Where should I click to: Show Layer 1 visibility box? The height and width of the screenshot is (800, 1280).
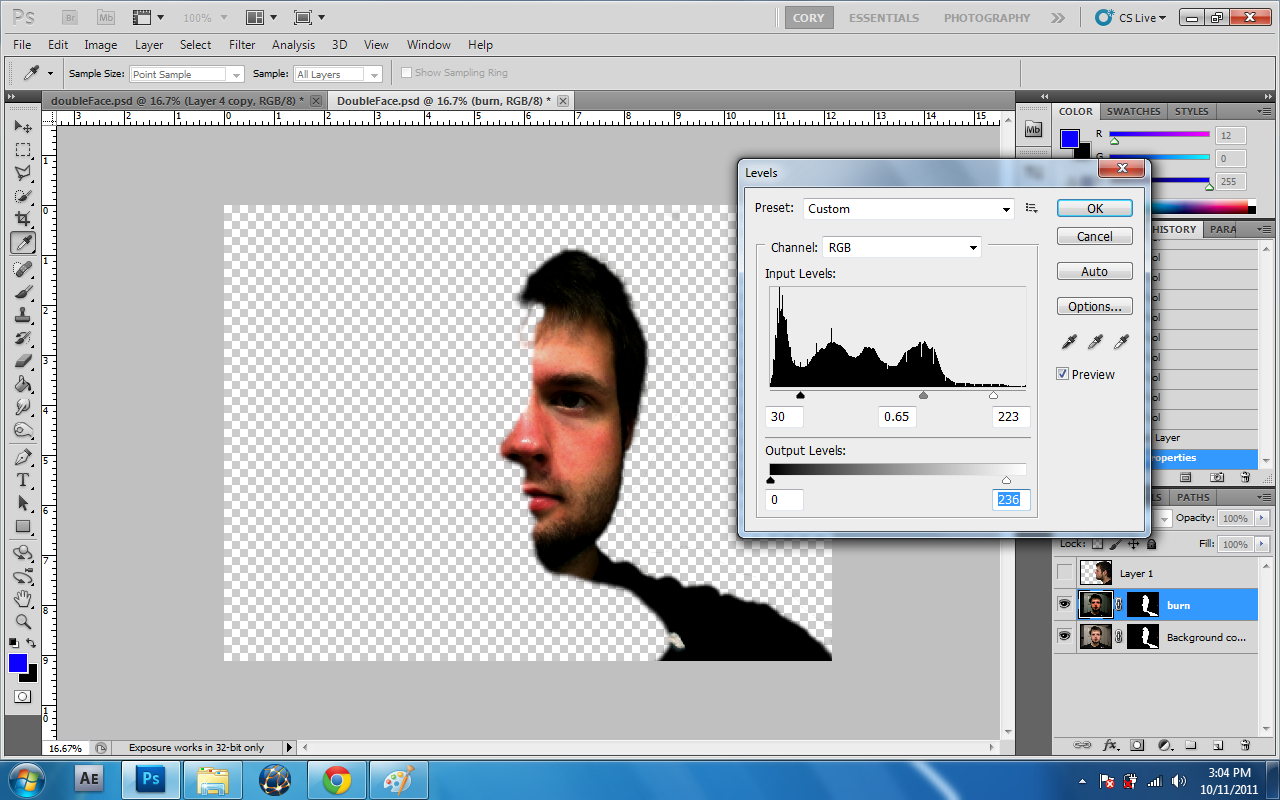click(1064, 573)
